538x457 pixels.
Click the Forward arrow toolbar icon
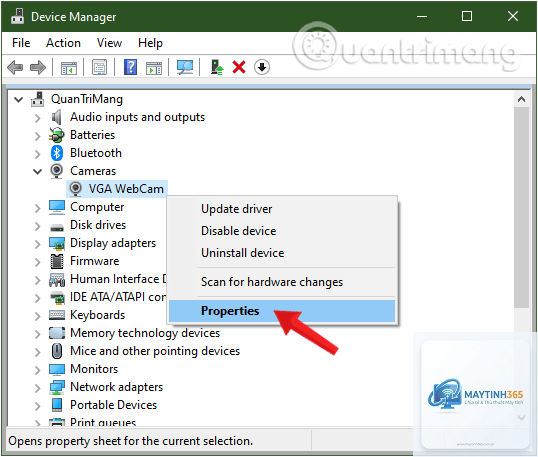38,67
